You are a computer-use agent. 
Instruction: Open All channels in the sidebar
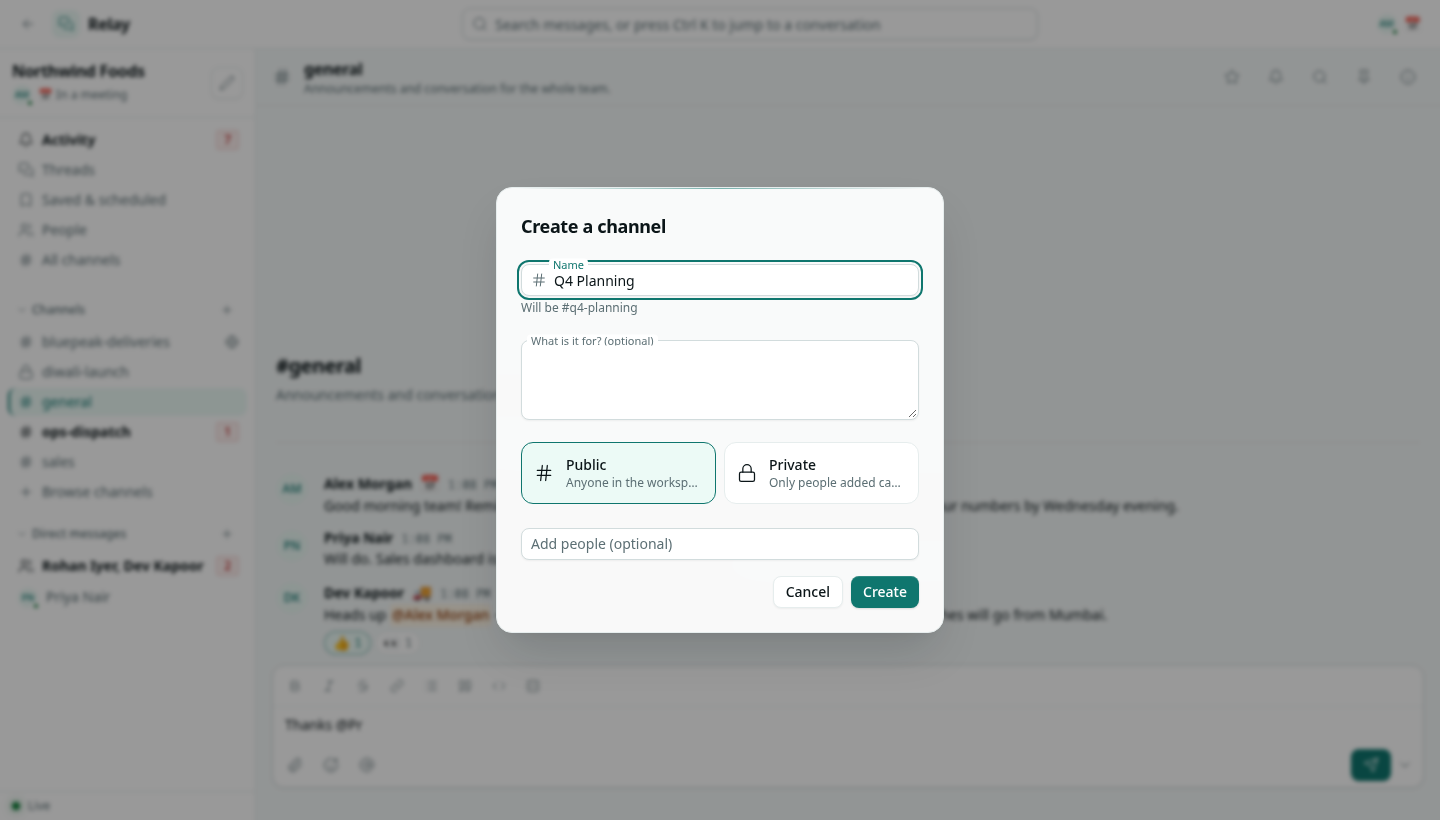pos(126,260)
